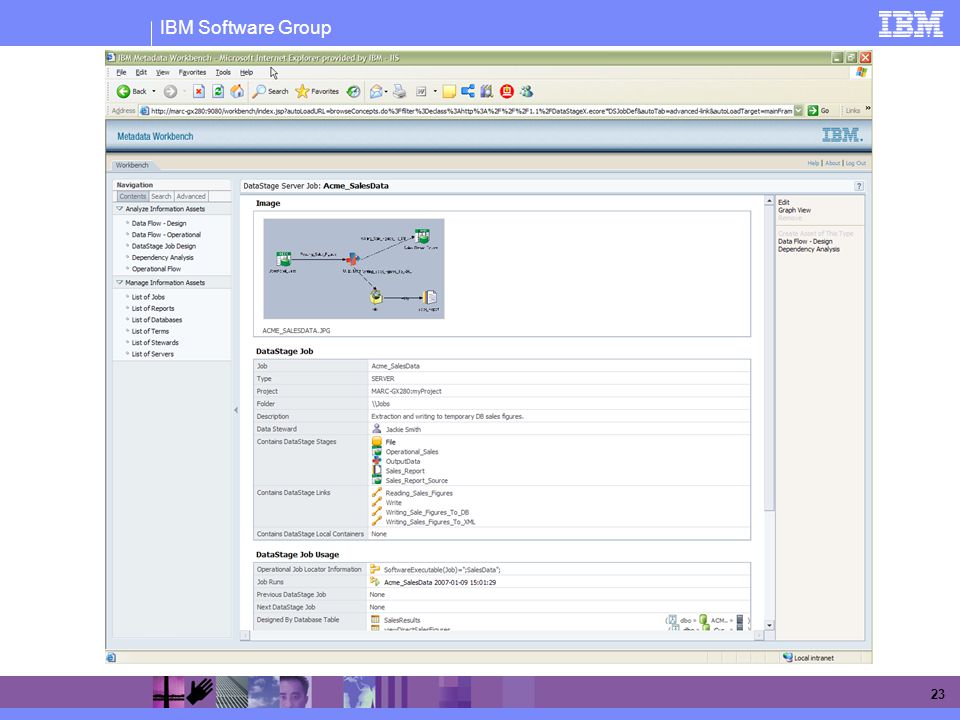This screenshot has height=720, width=960.
Task: Open the Writing_Sale_Figures_To_DB link
Action: pos(427,512)
